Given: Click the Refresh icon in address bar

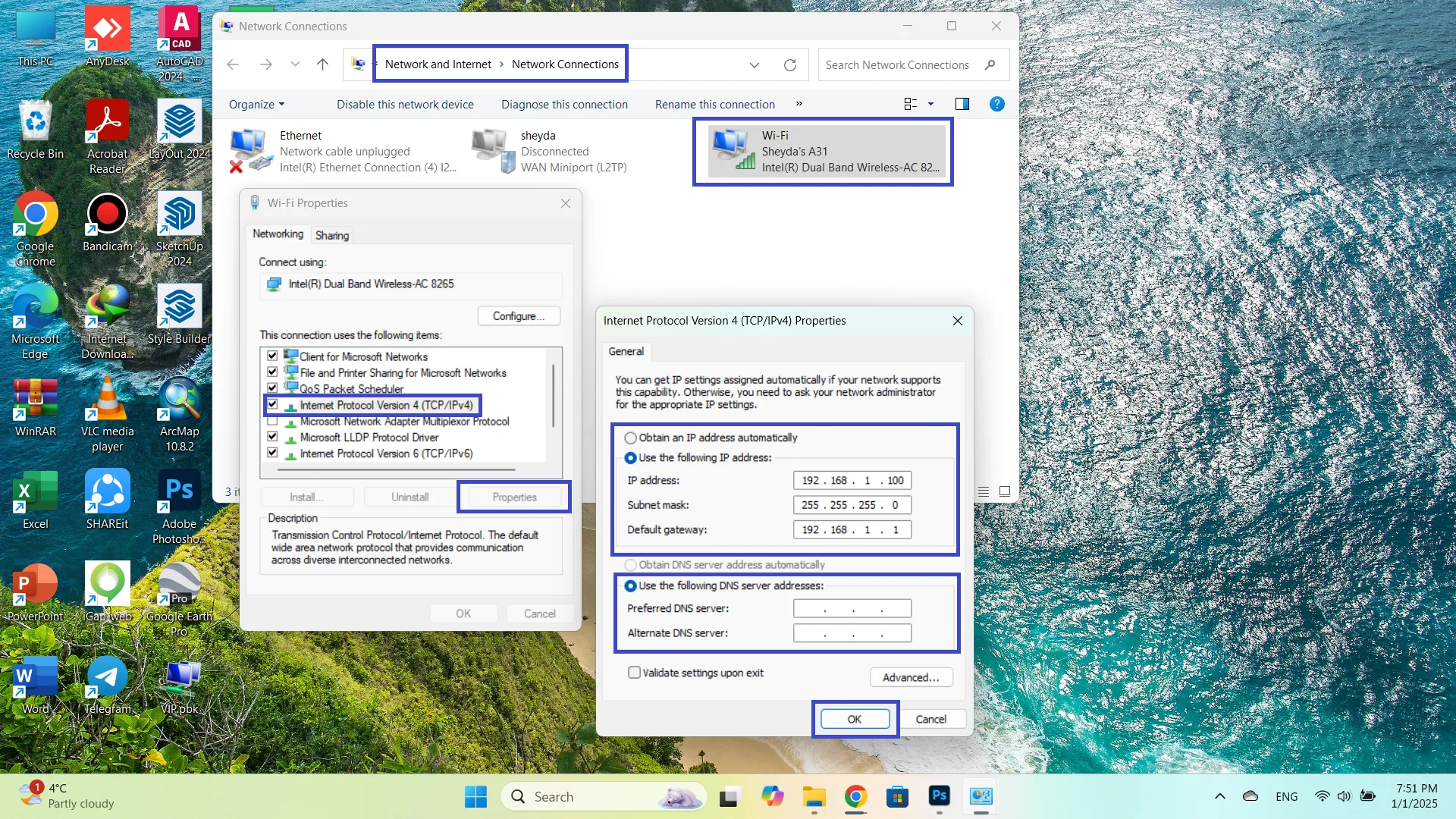Looking at the screenshot, I should click(x=790, y=65).
